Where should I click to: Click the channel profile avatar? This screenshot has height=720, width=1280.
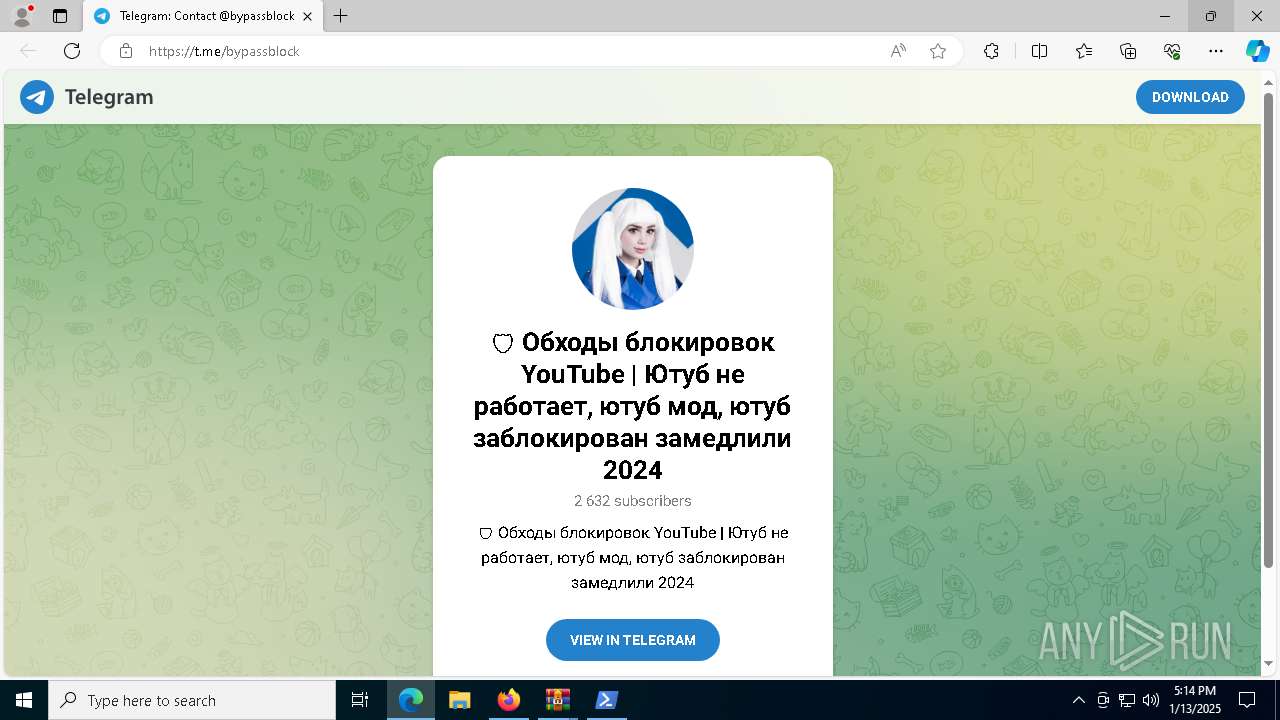[633, 249]
